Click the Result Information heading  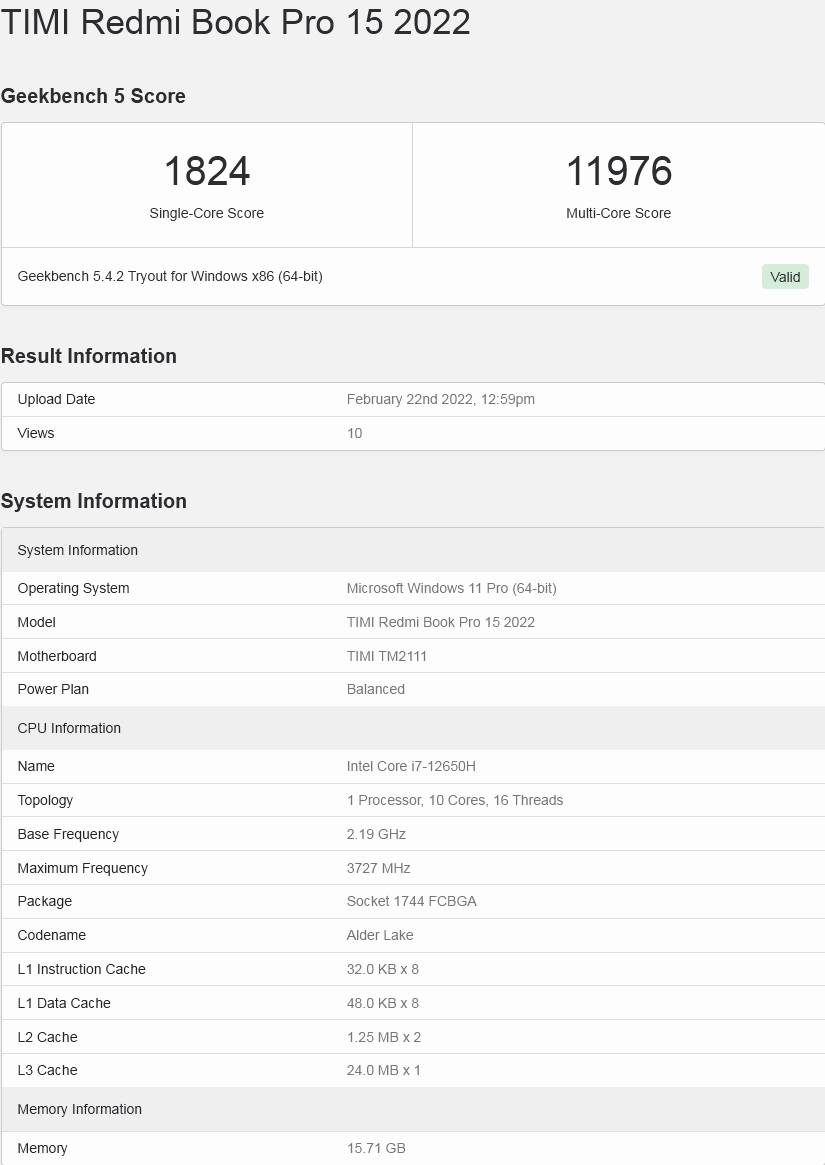[x=89, y=356]
